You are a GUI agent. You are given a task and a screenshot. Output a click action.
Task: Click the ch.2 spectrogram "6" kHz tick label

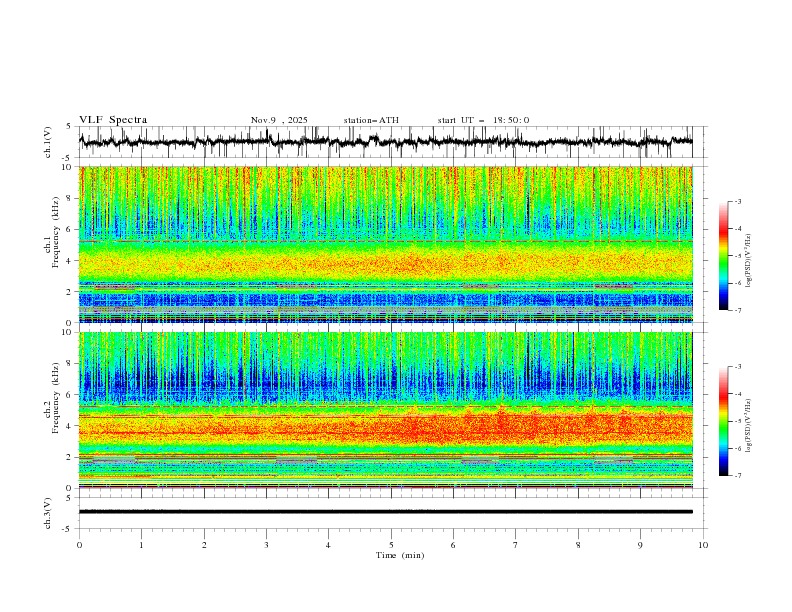(71, 395)
